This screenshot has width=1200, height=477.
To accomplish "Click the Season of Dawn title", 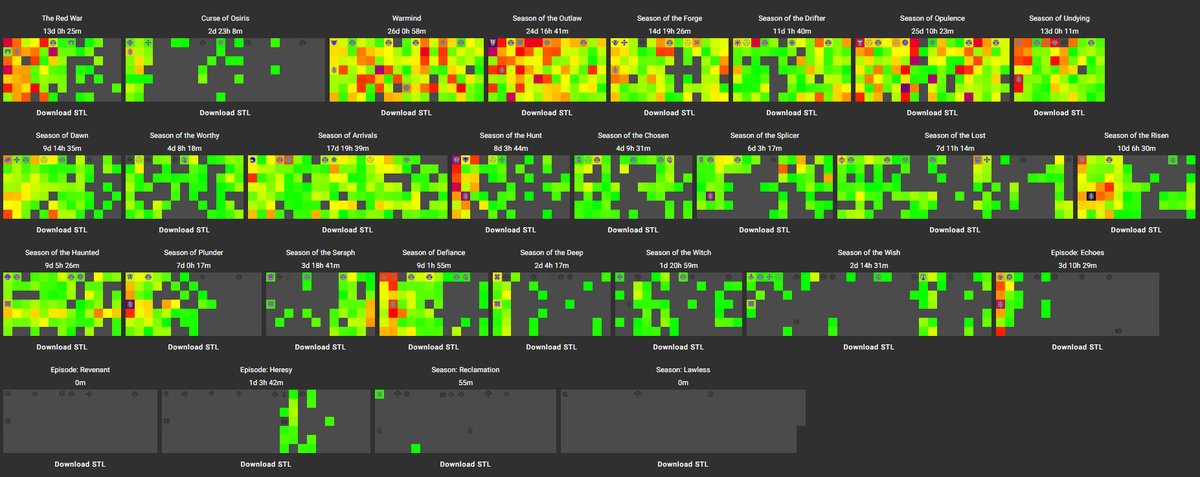I will tap(62, 135).
